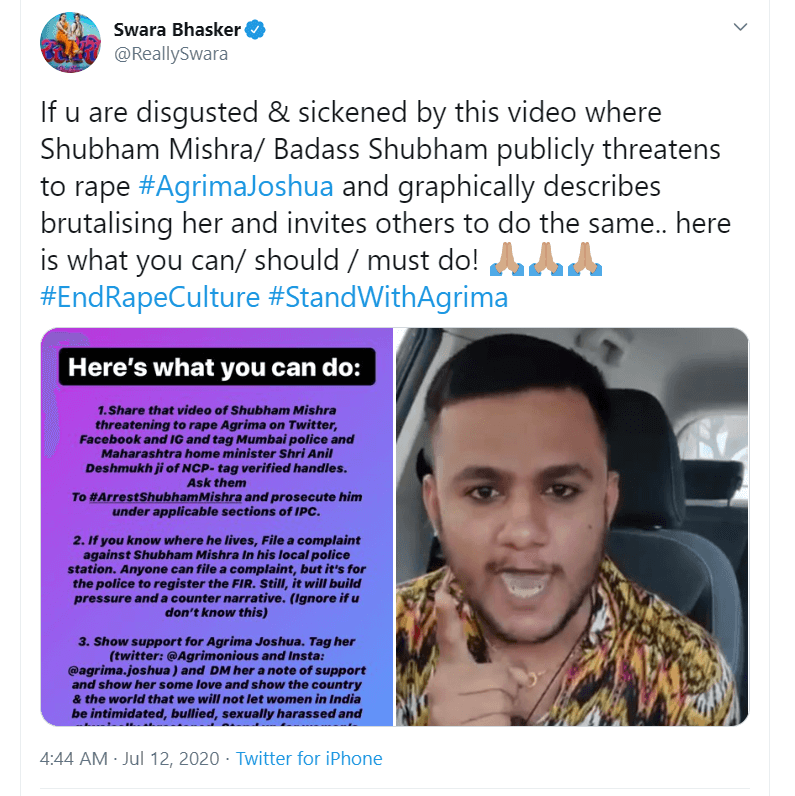This screenshot has width=795, height=796.
Task: Click the middle folded hands emoji
Action: pyautogui.click(x=546, y=259)
